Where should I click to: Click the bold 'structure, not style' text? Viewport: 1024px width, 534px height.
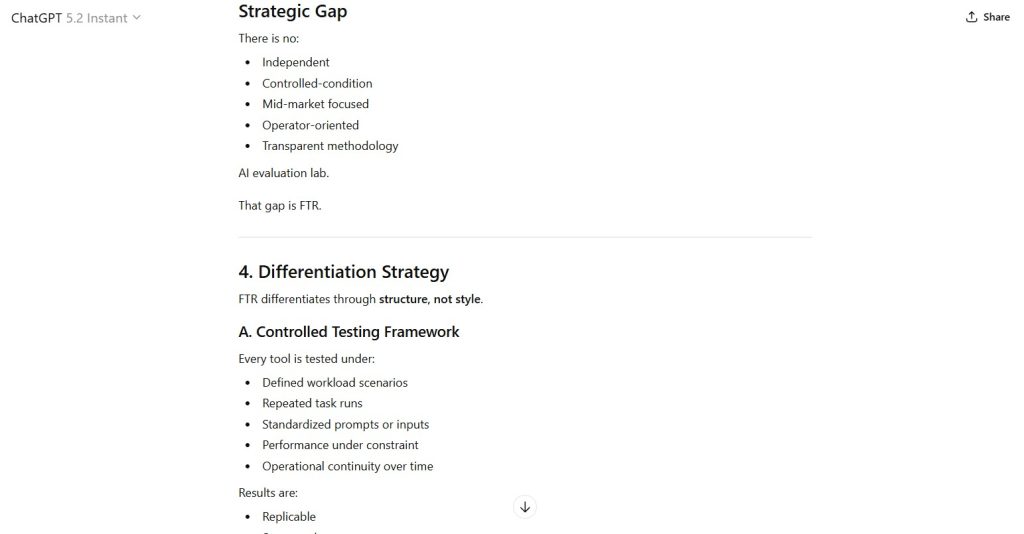tap(430, 299)
